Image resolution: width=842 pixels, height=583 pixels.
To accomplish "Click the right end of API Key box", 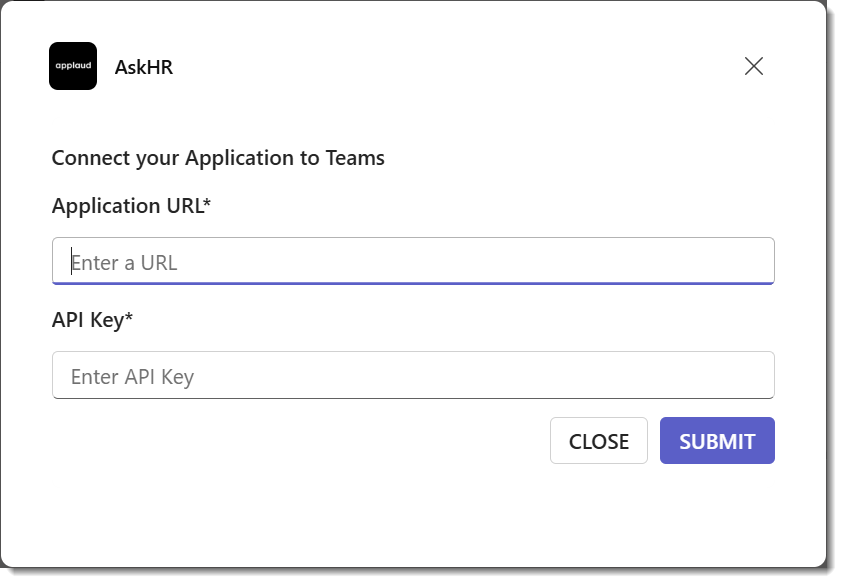I will (x=757, y=375).
